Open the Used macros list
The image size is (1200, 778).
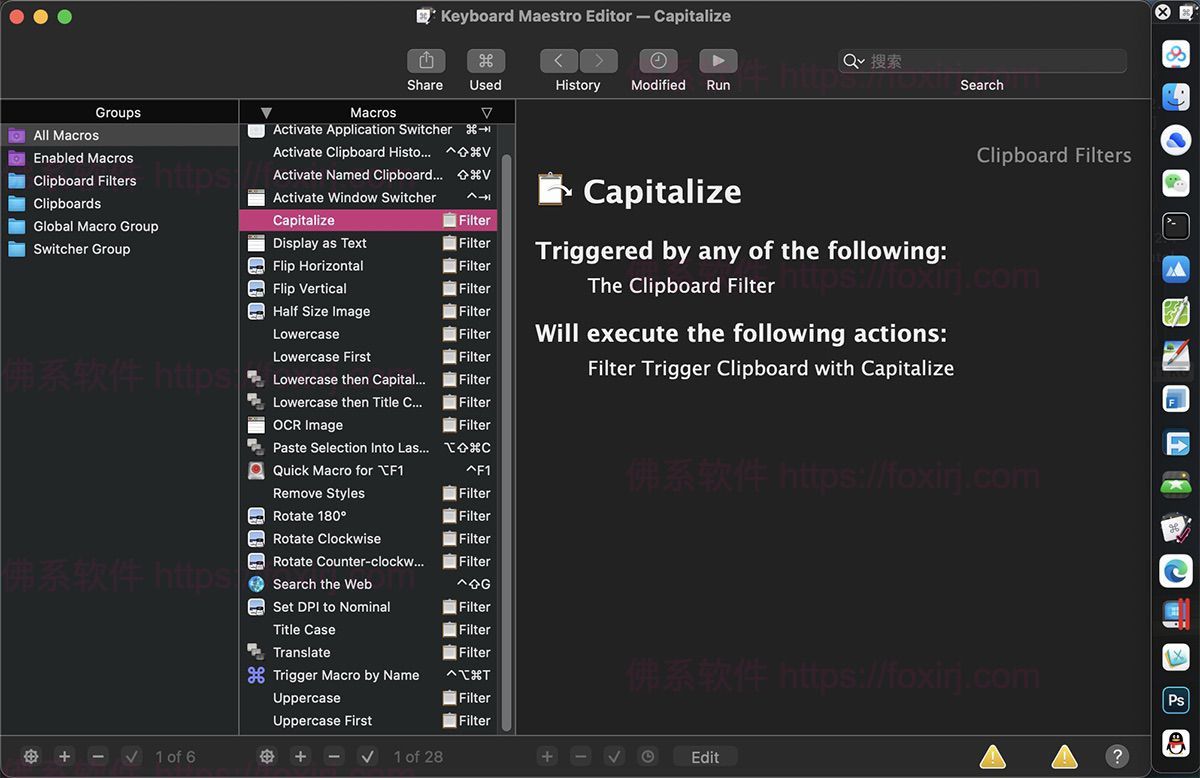(x=485, y=61)
